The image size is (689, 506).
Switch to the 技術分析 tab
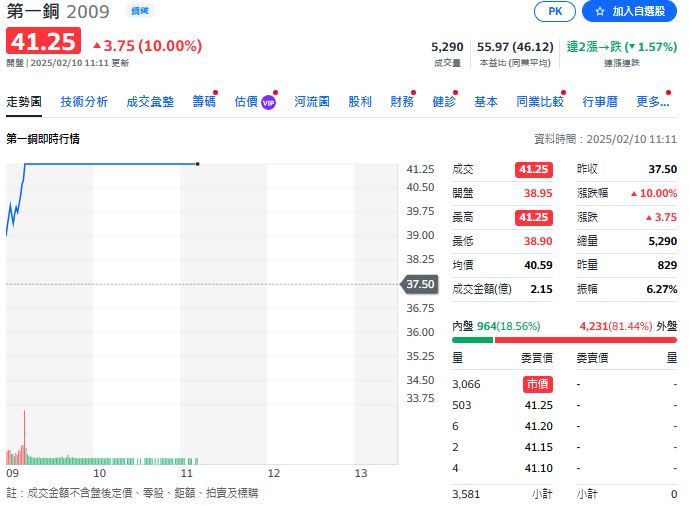click(84, 102)
